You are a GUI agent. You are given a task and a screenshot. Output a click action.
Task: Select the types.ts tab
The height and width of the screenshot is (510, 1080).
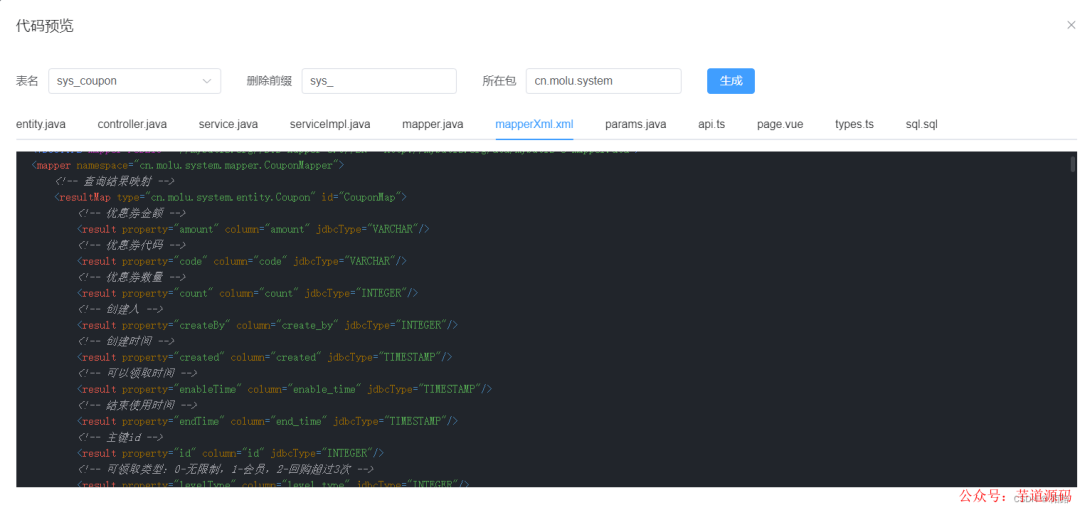(854, 124)
